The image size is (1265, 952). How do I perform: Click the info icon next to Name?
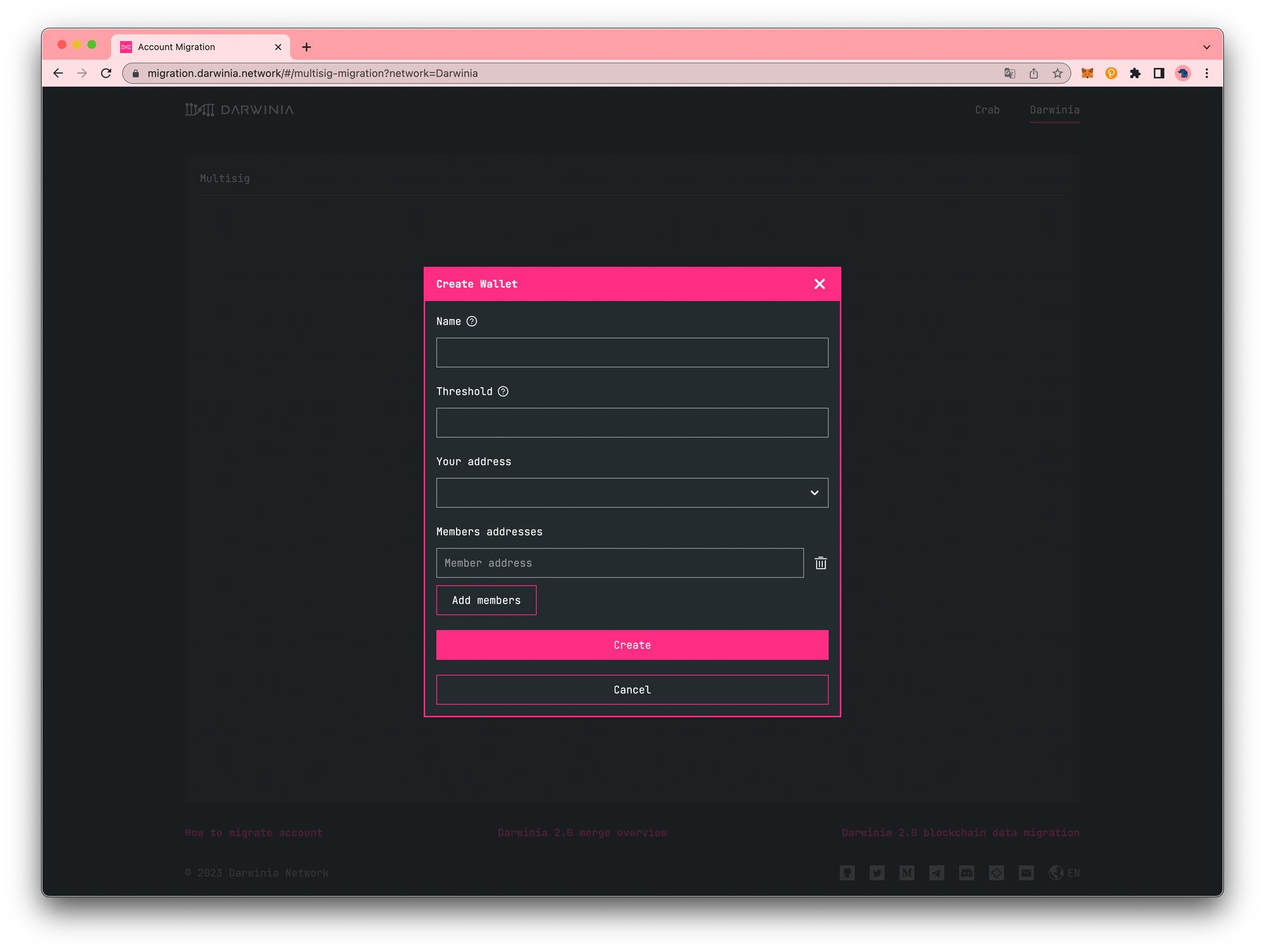472,321
